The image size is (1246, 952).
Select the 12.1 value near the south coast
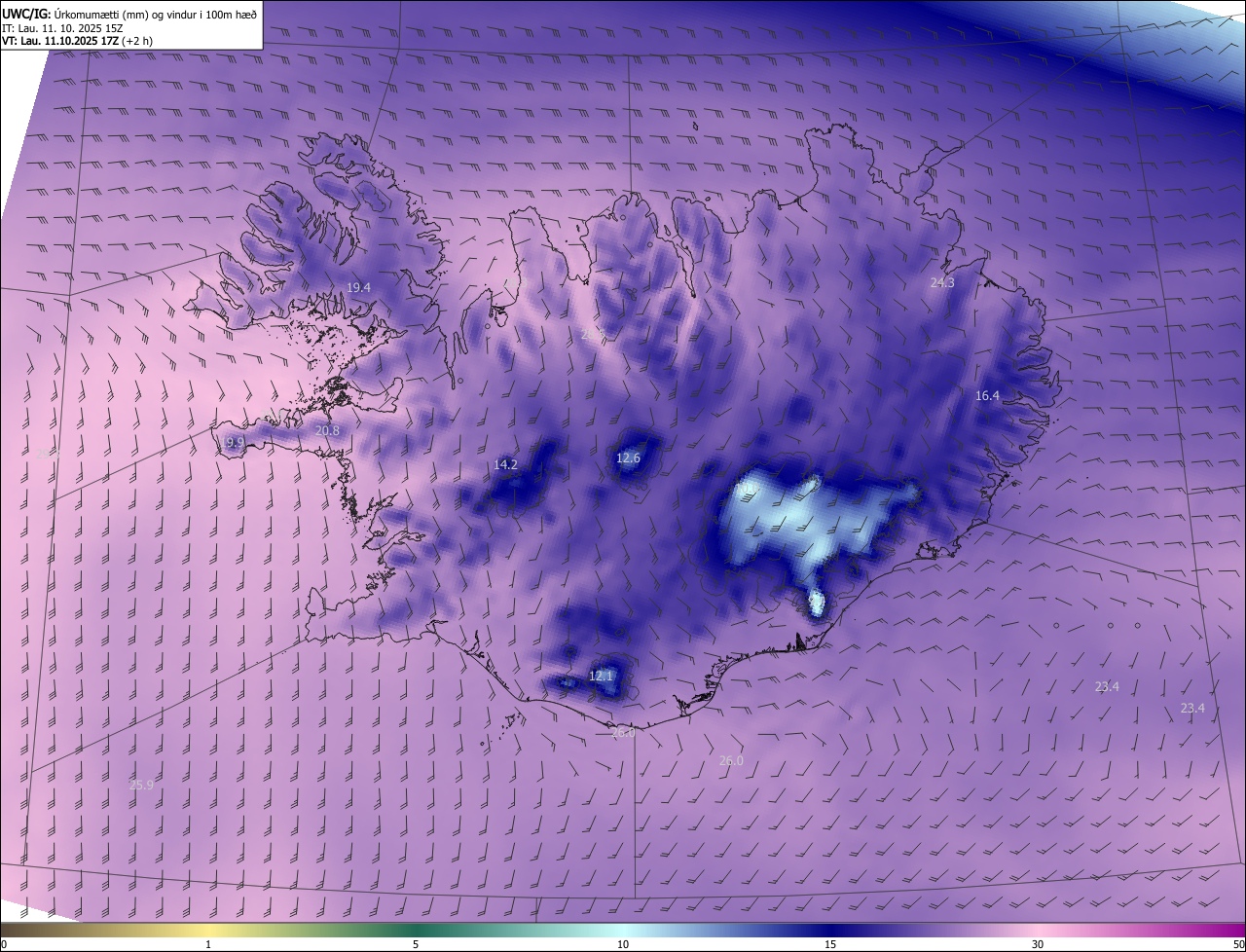pyautogui.click(x=602, y=676)
